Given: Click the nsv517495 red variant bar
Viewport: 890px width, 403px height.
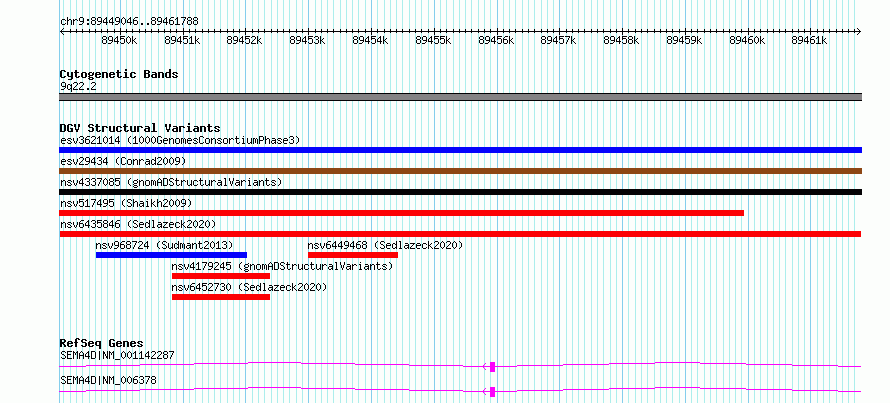Looking at the screenshot, I should [x=401, y=213].
